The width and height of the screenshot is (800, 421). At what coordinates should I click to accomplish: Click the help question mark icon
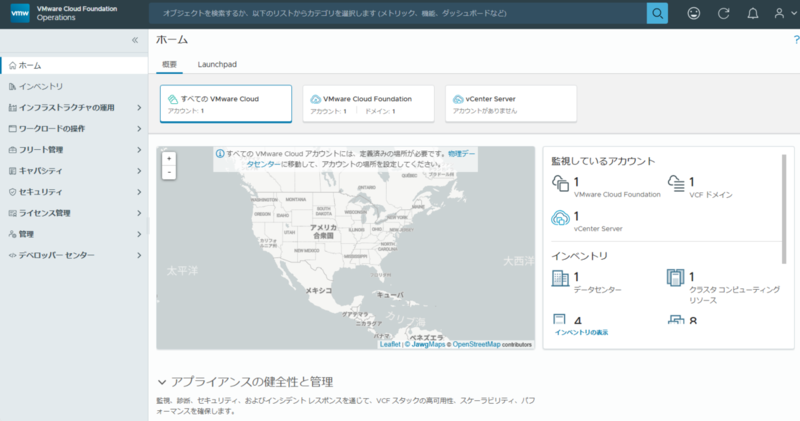(x=796, y=40)
